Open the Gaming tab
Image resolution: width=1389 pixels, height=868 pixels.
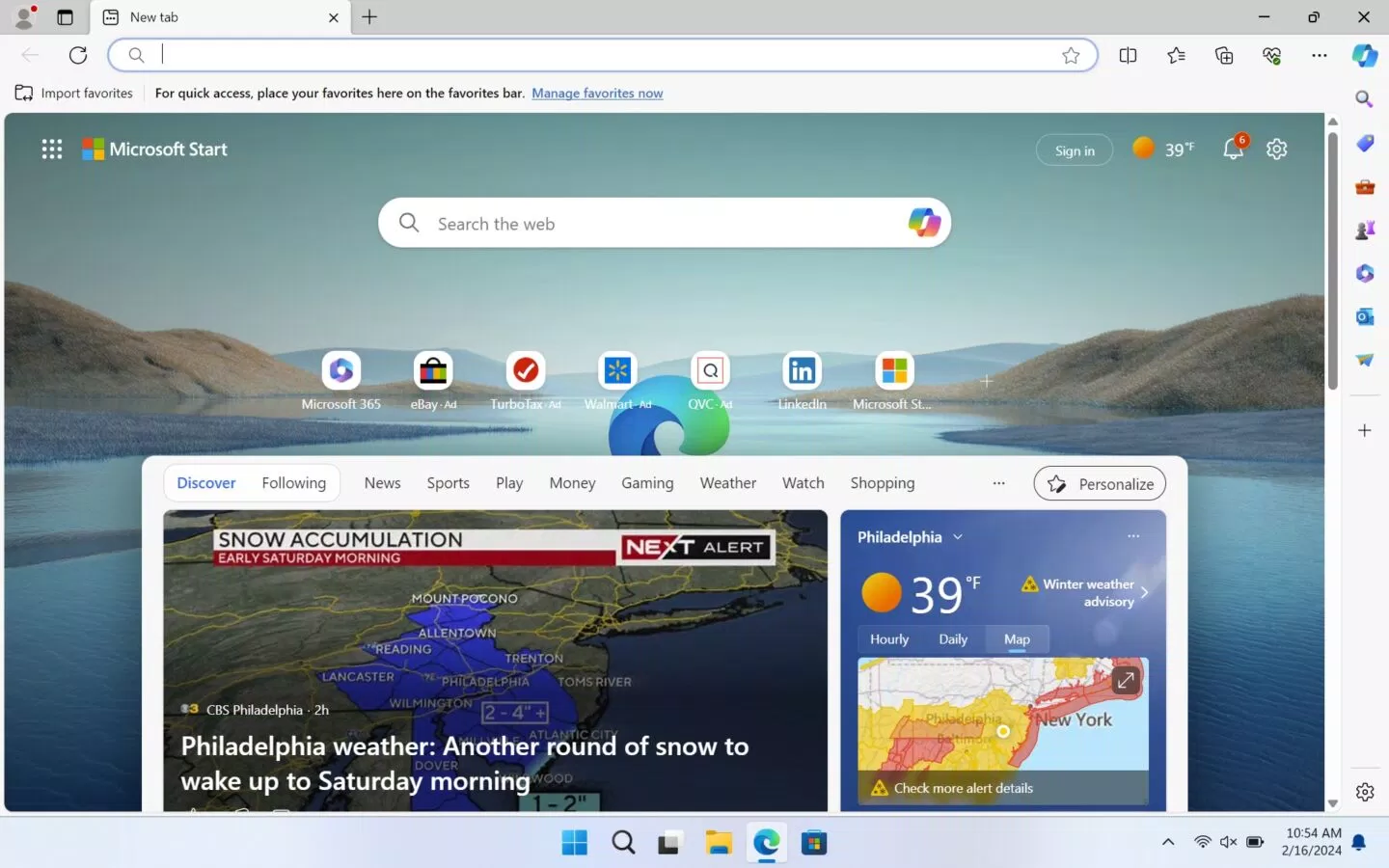(x=647, y=483)
